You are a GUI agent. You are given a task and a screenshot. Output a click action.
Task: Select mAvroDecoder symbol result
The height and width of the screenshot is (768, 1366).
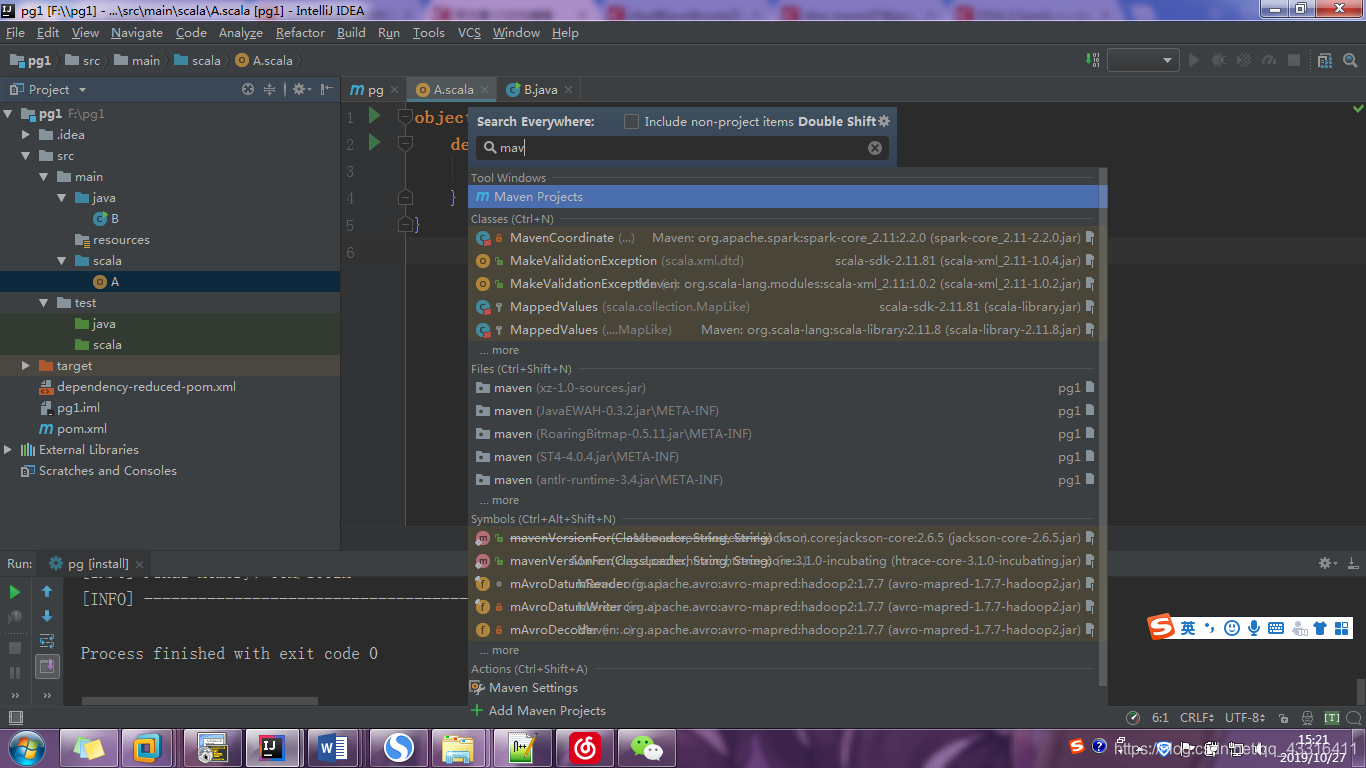(784, 630)
